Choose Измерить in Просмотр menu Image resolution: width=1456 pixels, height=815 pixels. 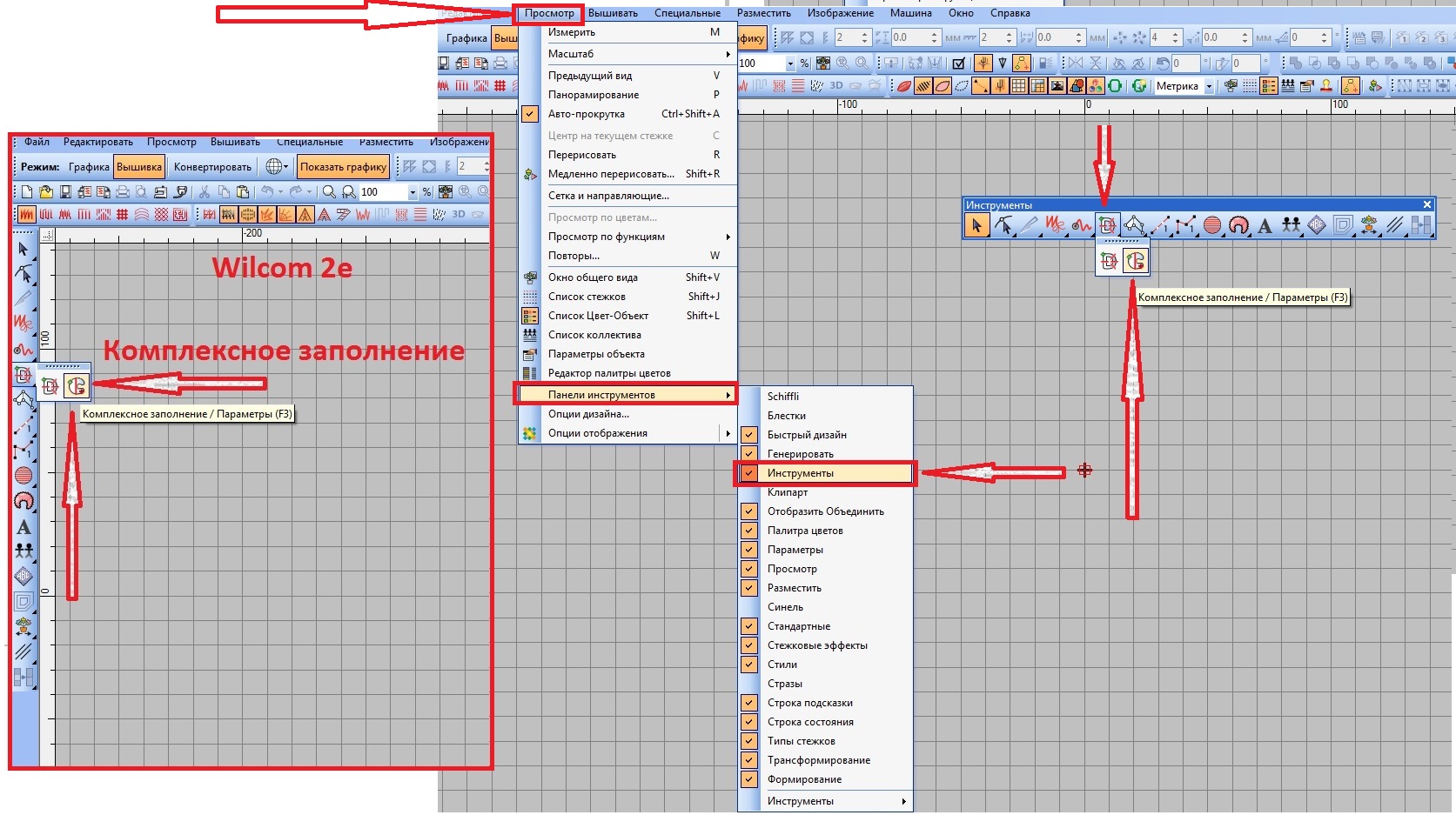coord(627,32)
